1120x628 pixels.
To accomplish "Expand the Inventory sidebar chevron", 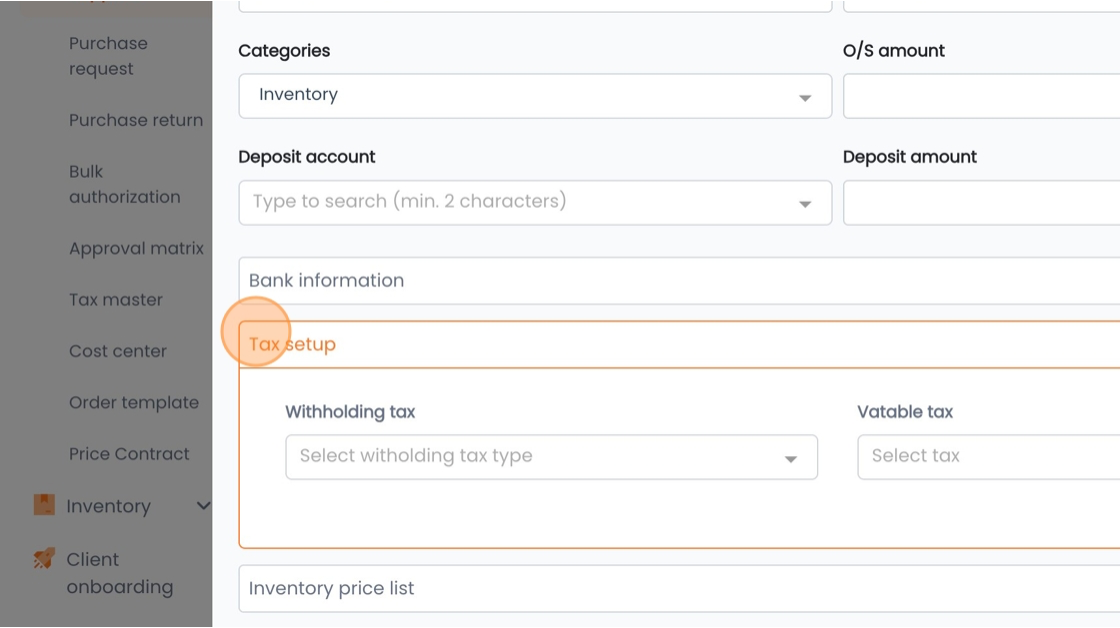I will coord(204,506).
